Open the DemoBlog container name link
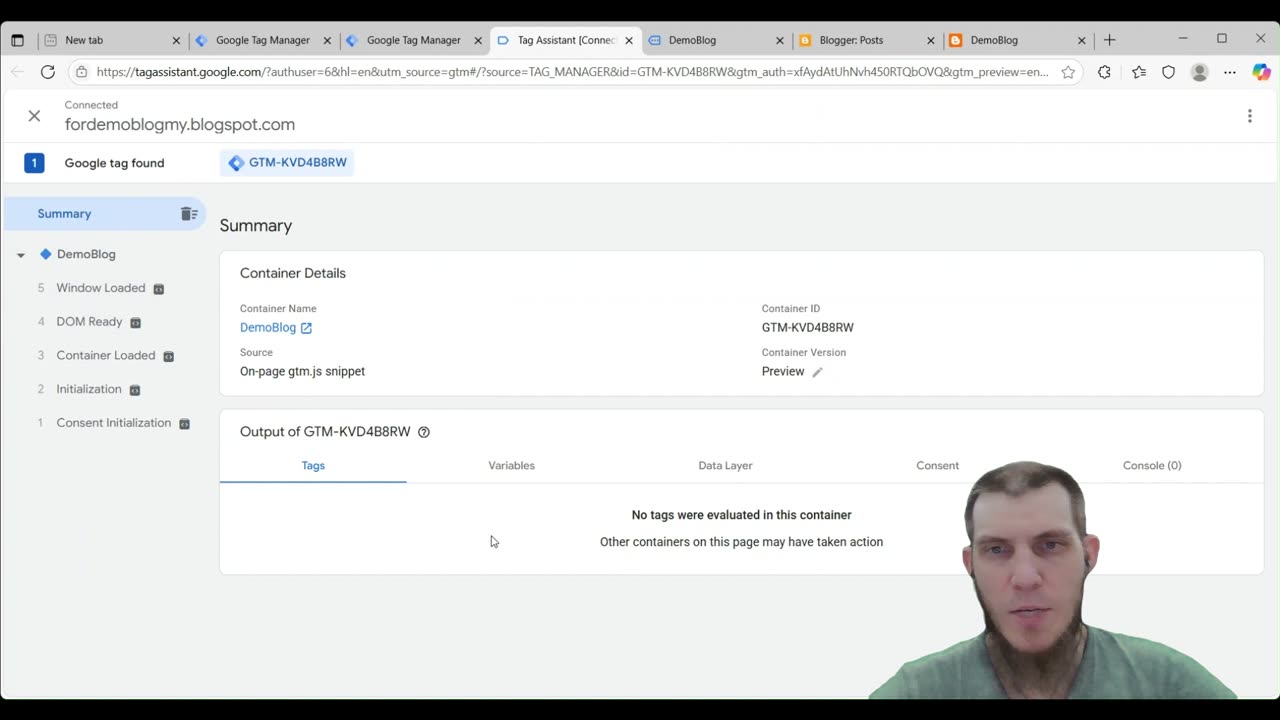The height and width of the screenshot is (720, 1280). pyautogui.click(x=268, y=328)
